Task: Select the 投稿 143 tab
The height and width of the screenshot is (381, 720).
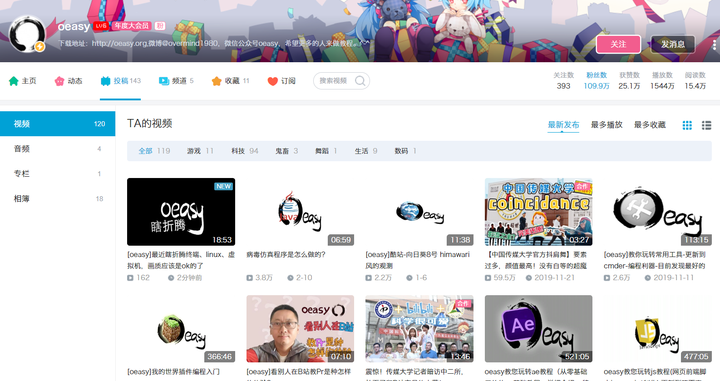Action: point(121,81)
